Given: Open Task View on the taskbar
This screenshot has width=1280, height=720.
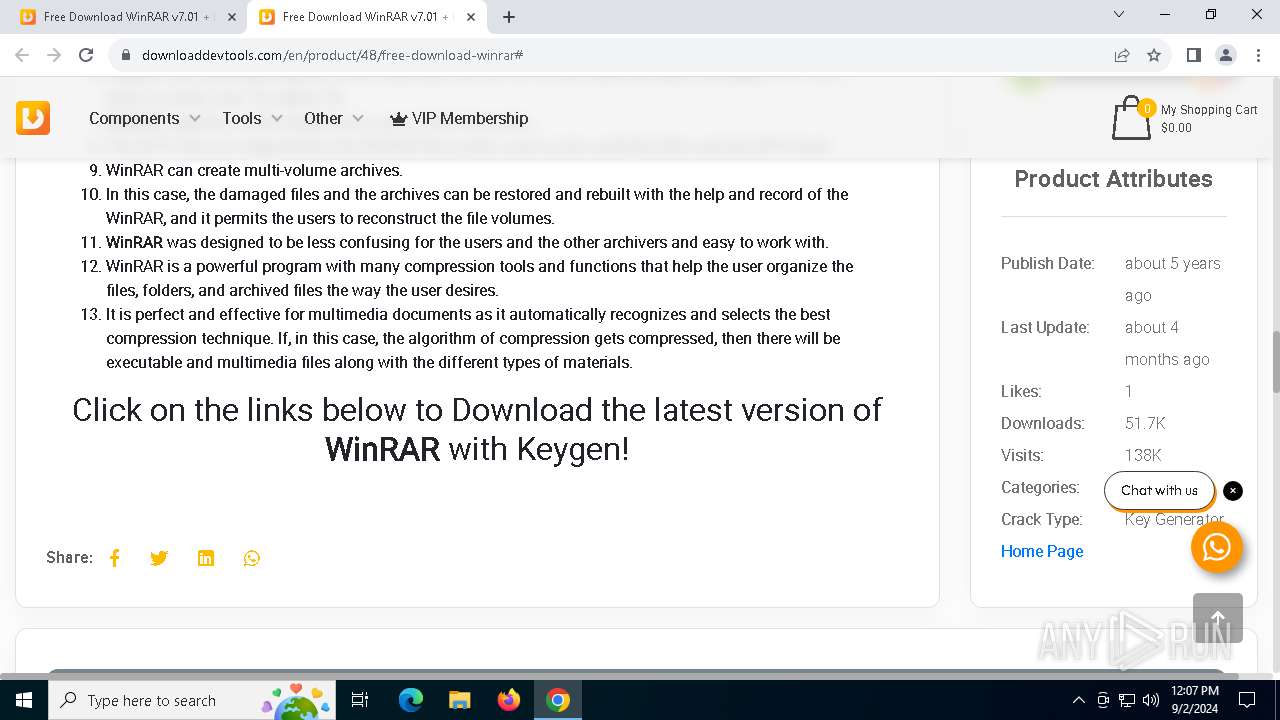Looking at the screenshot, I should click(360, 700).
